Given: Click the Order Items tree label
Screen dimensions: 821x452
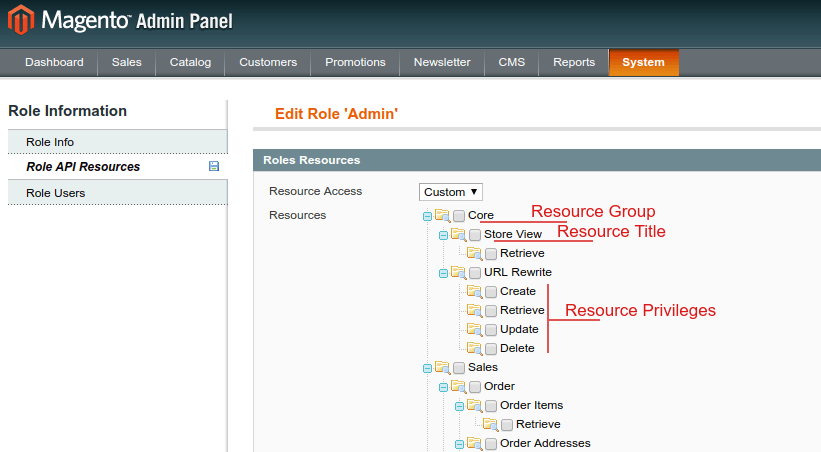Looking at the screenshot, I should point(531,405).
